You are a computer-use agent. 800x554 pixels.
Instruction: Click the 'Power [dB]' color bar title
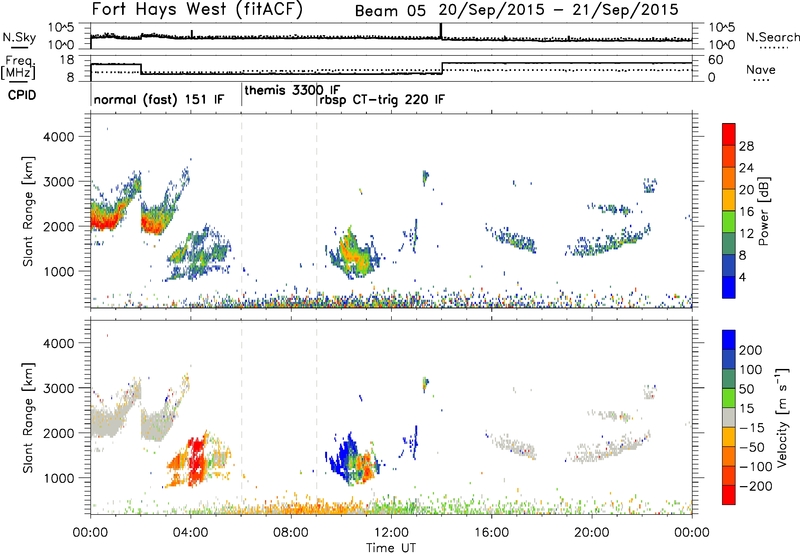tap(764, 211)
